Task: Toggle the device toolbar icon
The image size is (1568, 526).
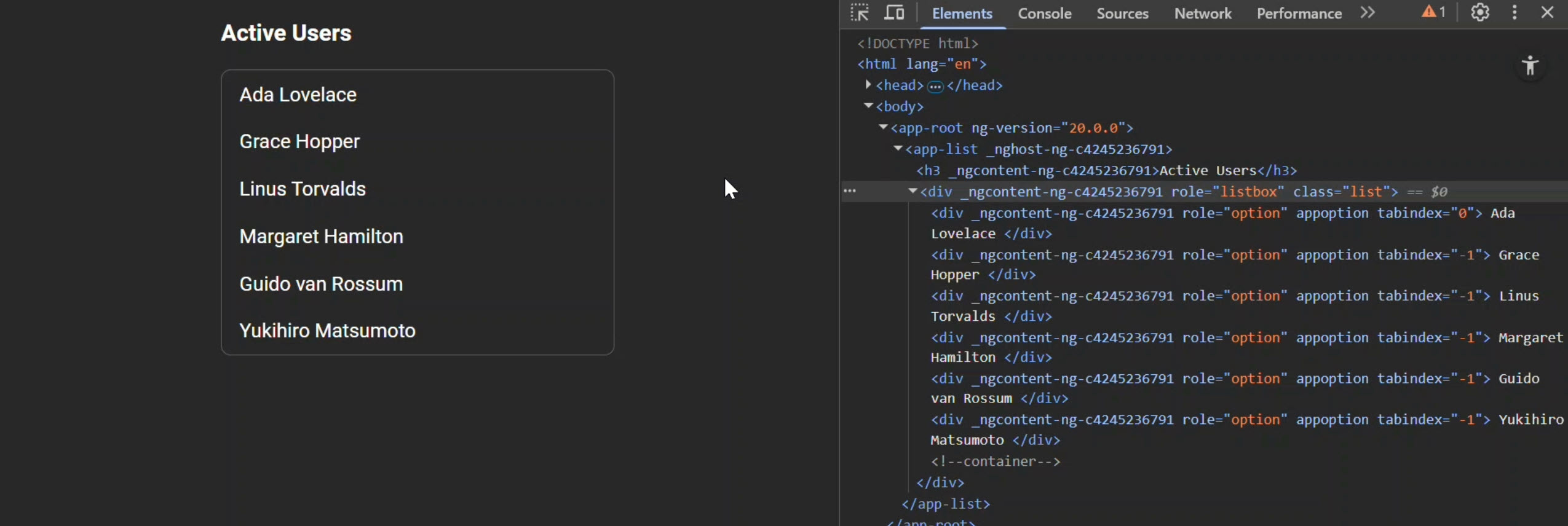Action: click(894, 12)
